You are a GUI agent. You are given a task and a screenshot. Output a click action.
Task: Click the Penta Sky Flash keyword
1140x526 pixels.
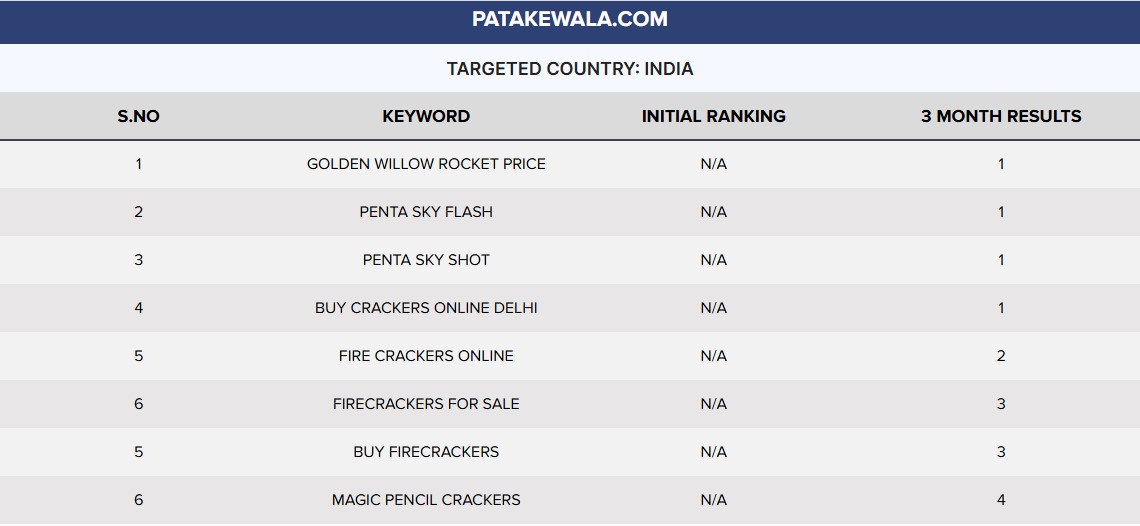click(x=426, y=212)
